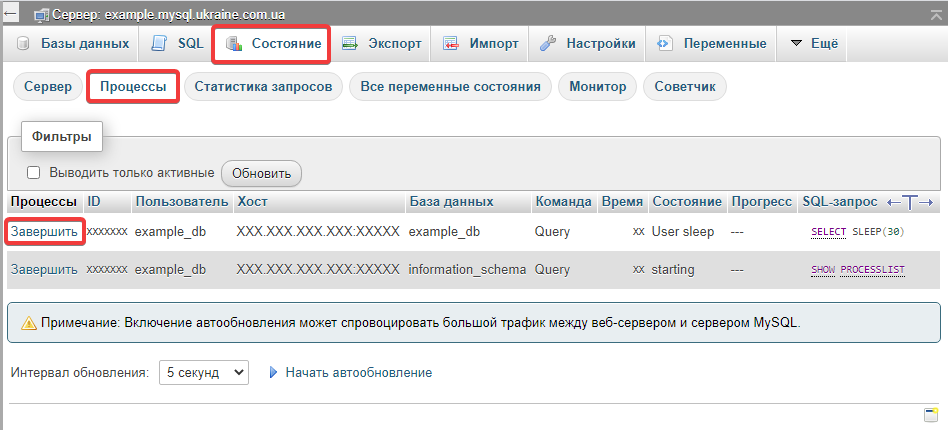This screenshot has width=948, height=430.
Task: Toggle full texts arrows in SQL-запрос column
Action: point(909,202)
